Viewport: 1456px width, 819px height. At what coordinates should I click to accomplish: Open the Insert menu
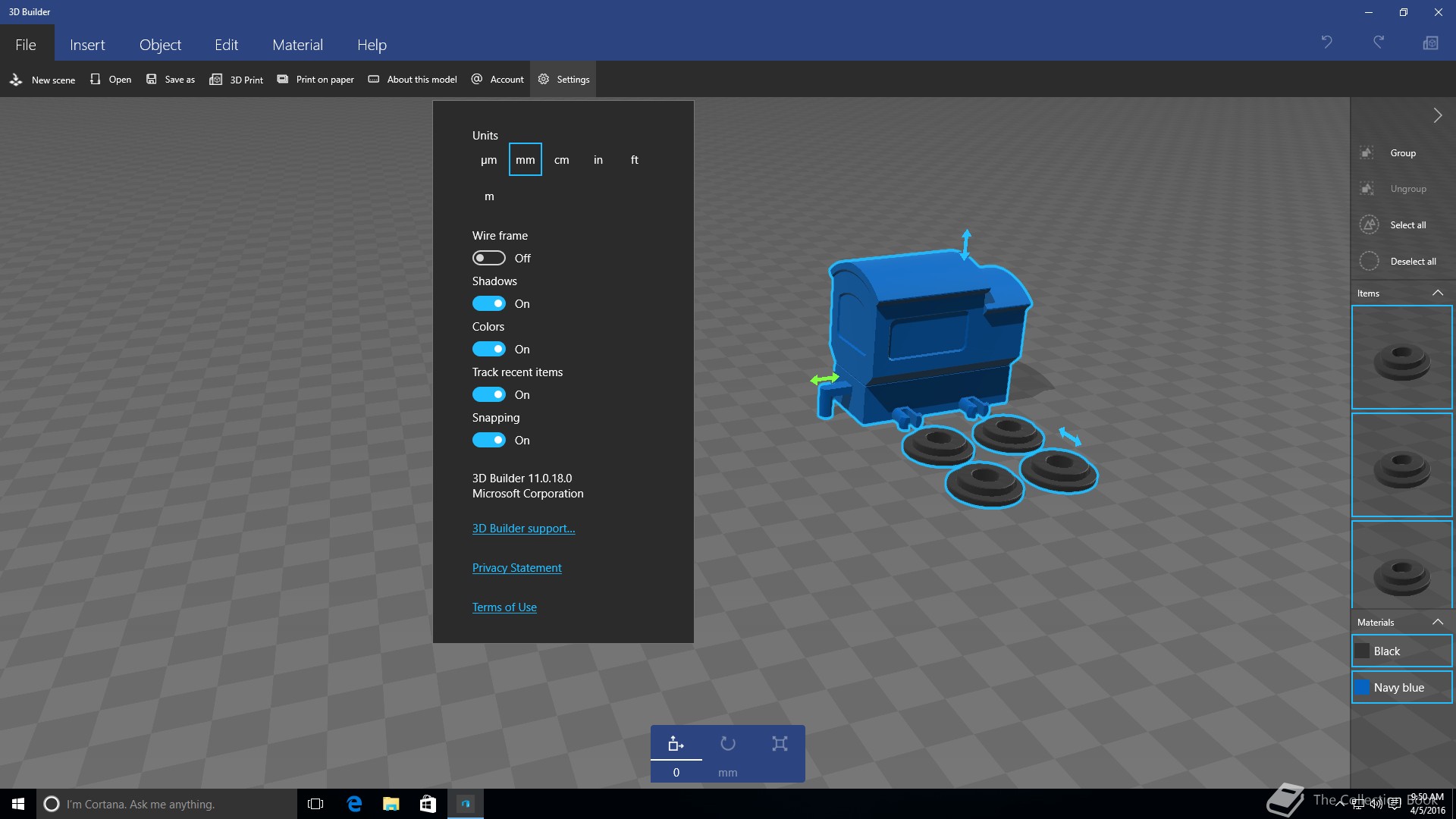(87, 45)
